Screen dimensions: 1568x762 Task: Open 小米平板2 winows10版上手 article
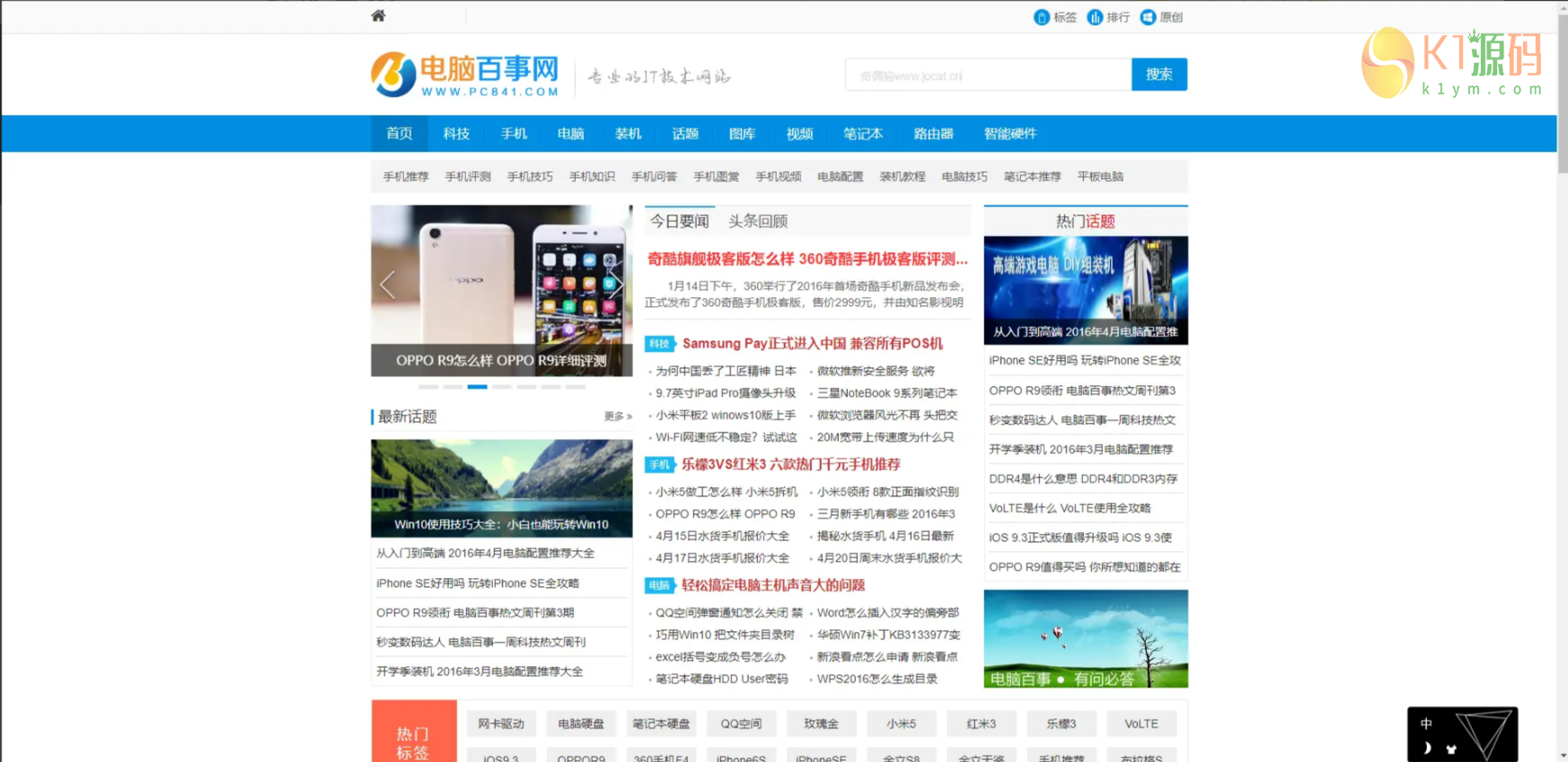click(726, 416)
